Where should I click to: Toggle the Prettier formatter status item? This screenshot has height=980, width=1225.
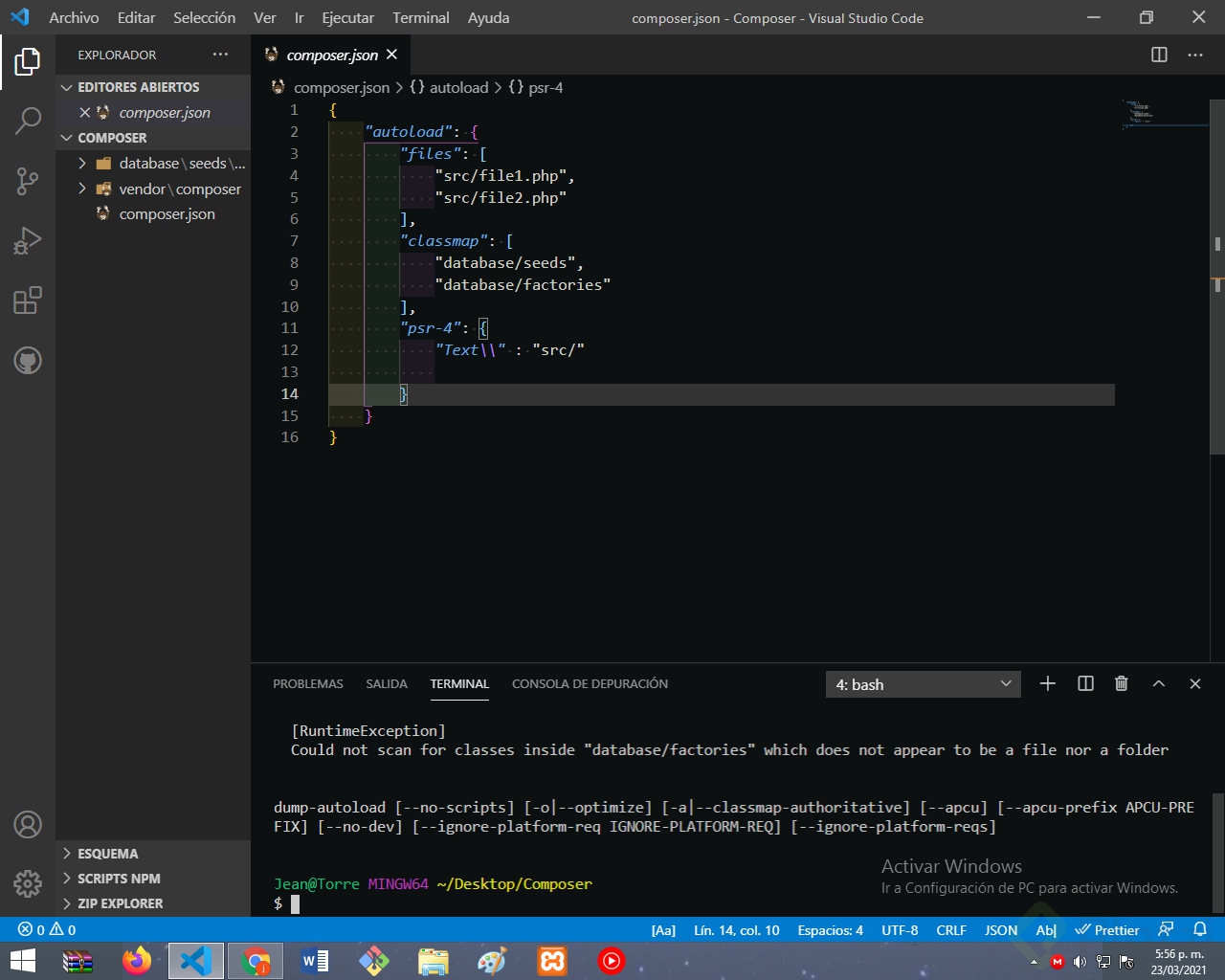1107,930
